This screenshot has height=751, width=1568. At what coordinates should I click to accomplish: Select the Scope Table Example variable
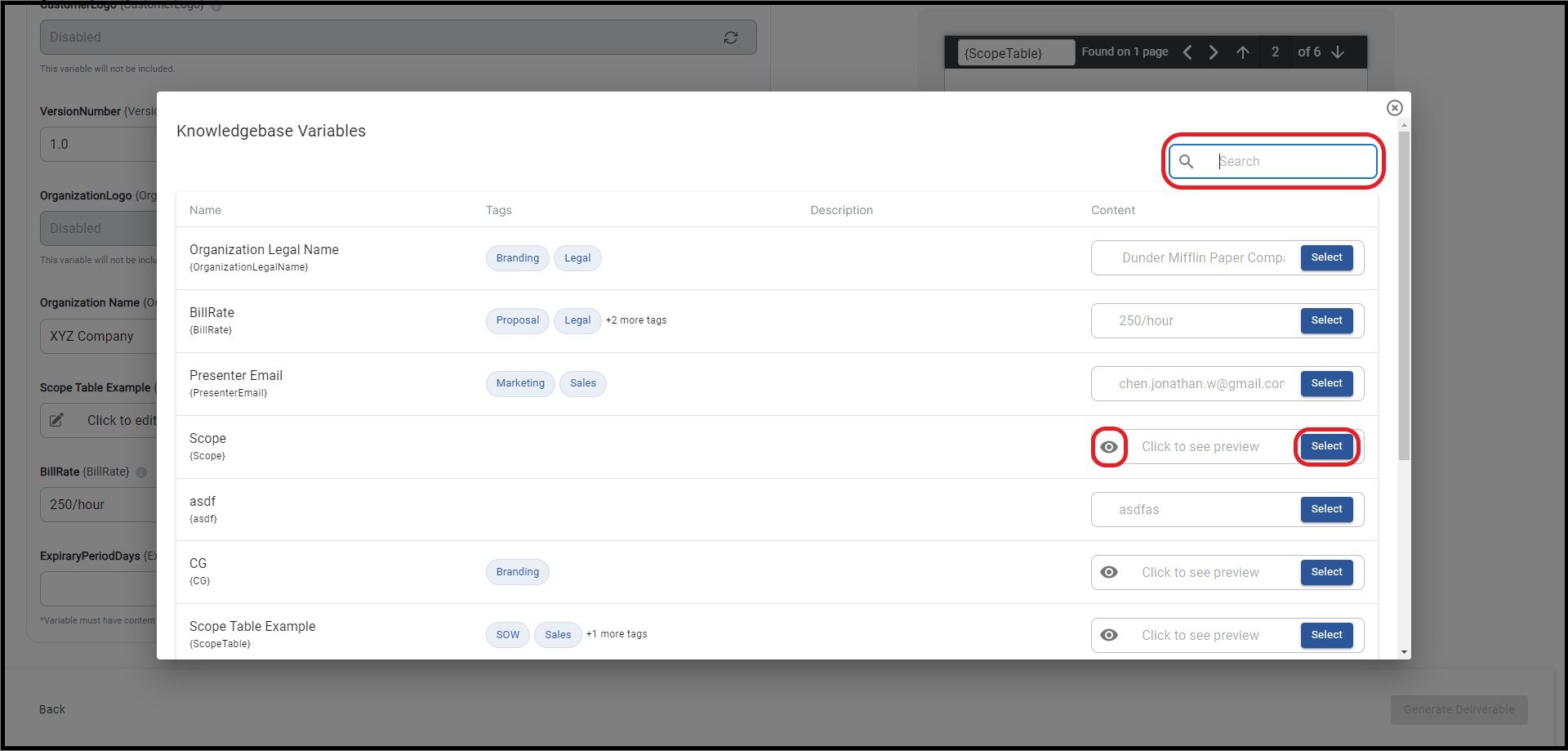[1326, 635]
